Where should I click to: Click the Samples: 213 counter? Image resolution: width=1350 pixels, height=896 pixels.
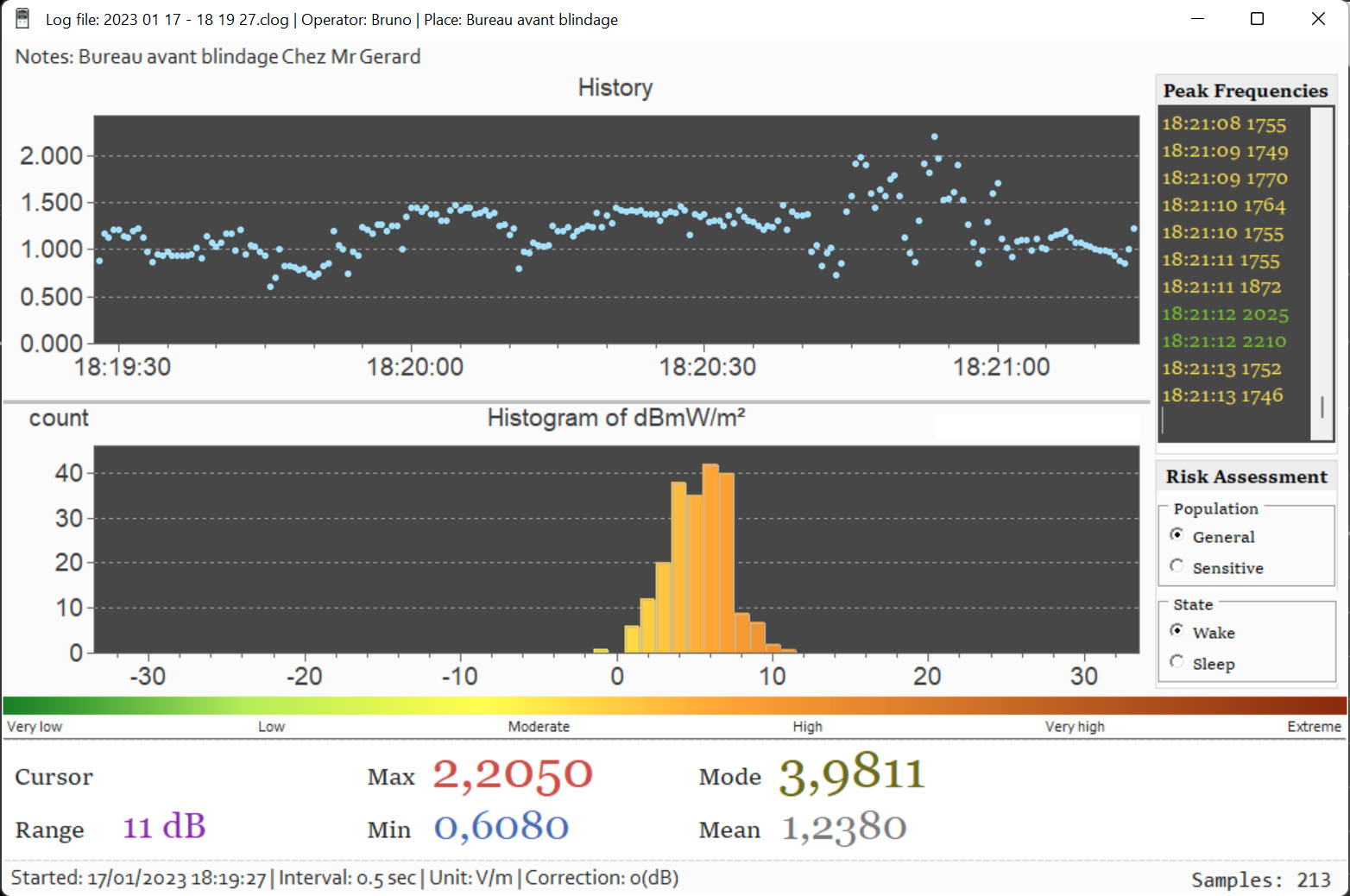(x=1261, y=880)
